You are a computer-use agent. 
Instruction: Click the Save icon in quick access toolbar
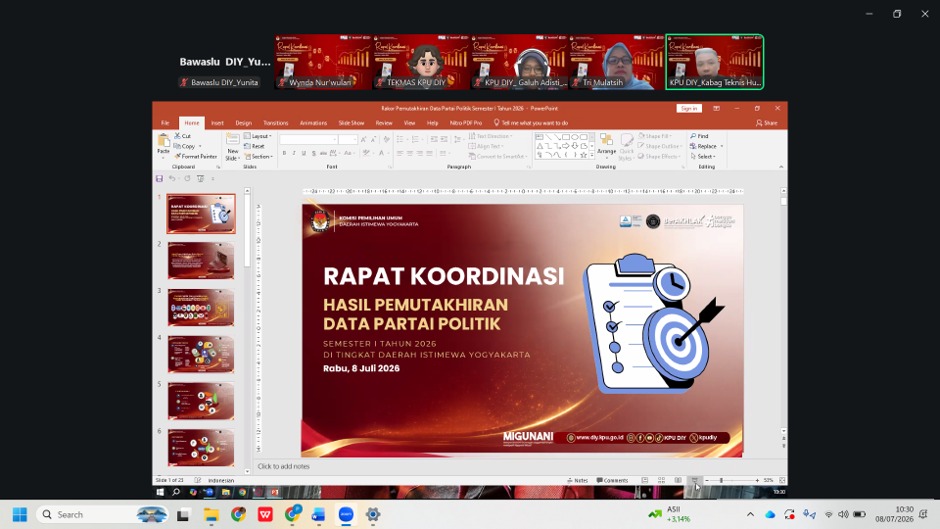point(159,179)
